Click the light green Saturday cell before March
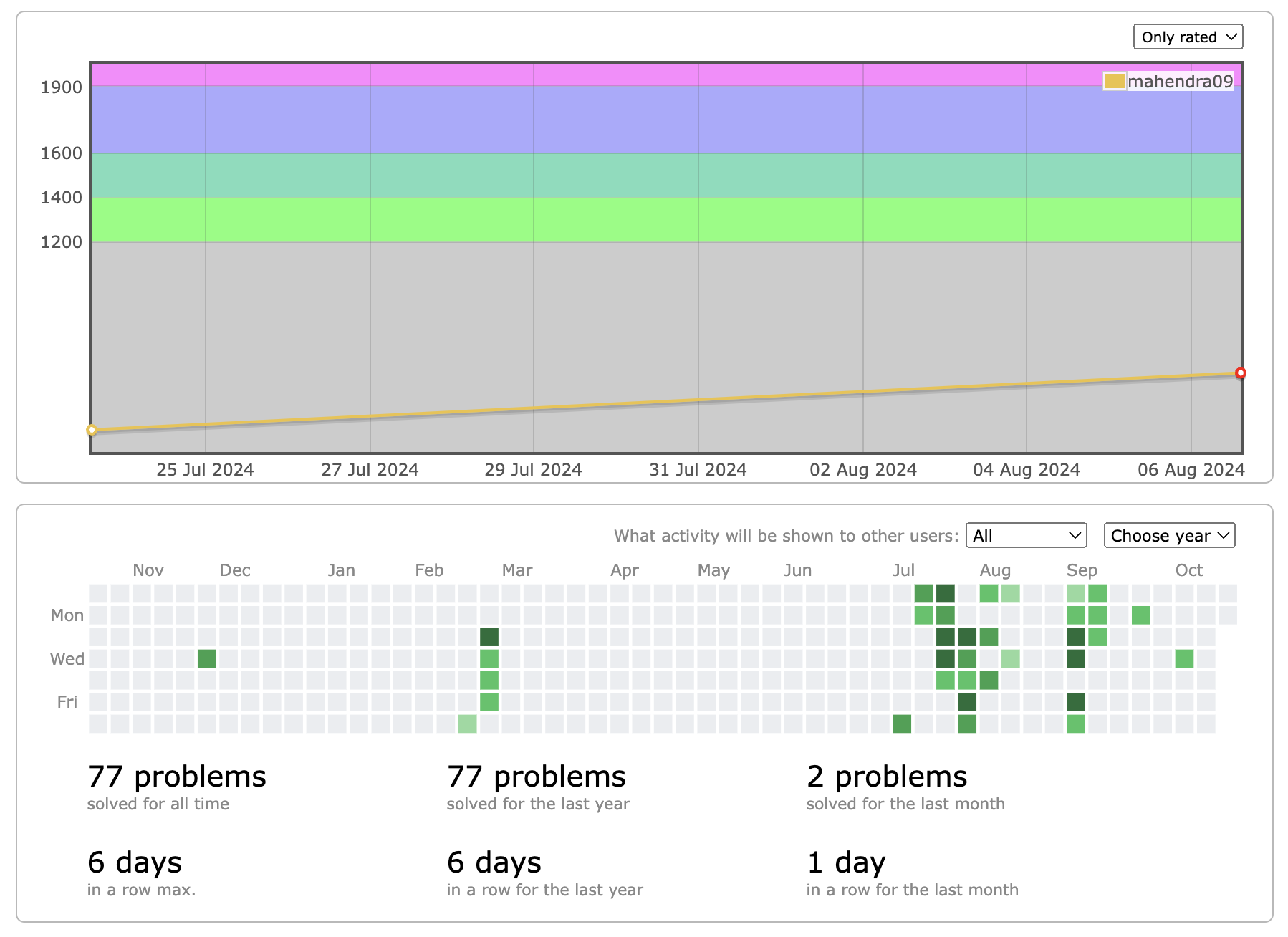The height and width of the screenshot is (937, 1288). 468,724
